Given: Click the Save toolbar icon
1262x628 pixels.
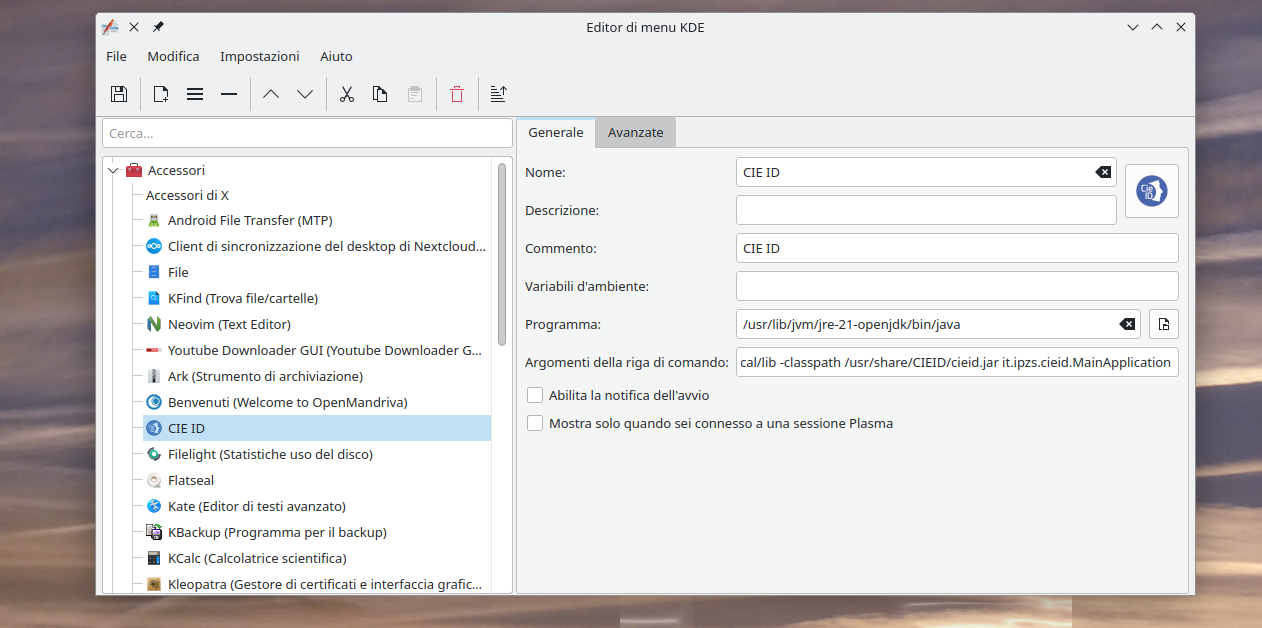Looking at the screenshot, I should tap(118, 94).
